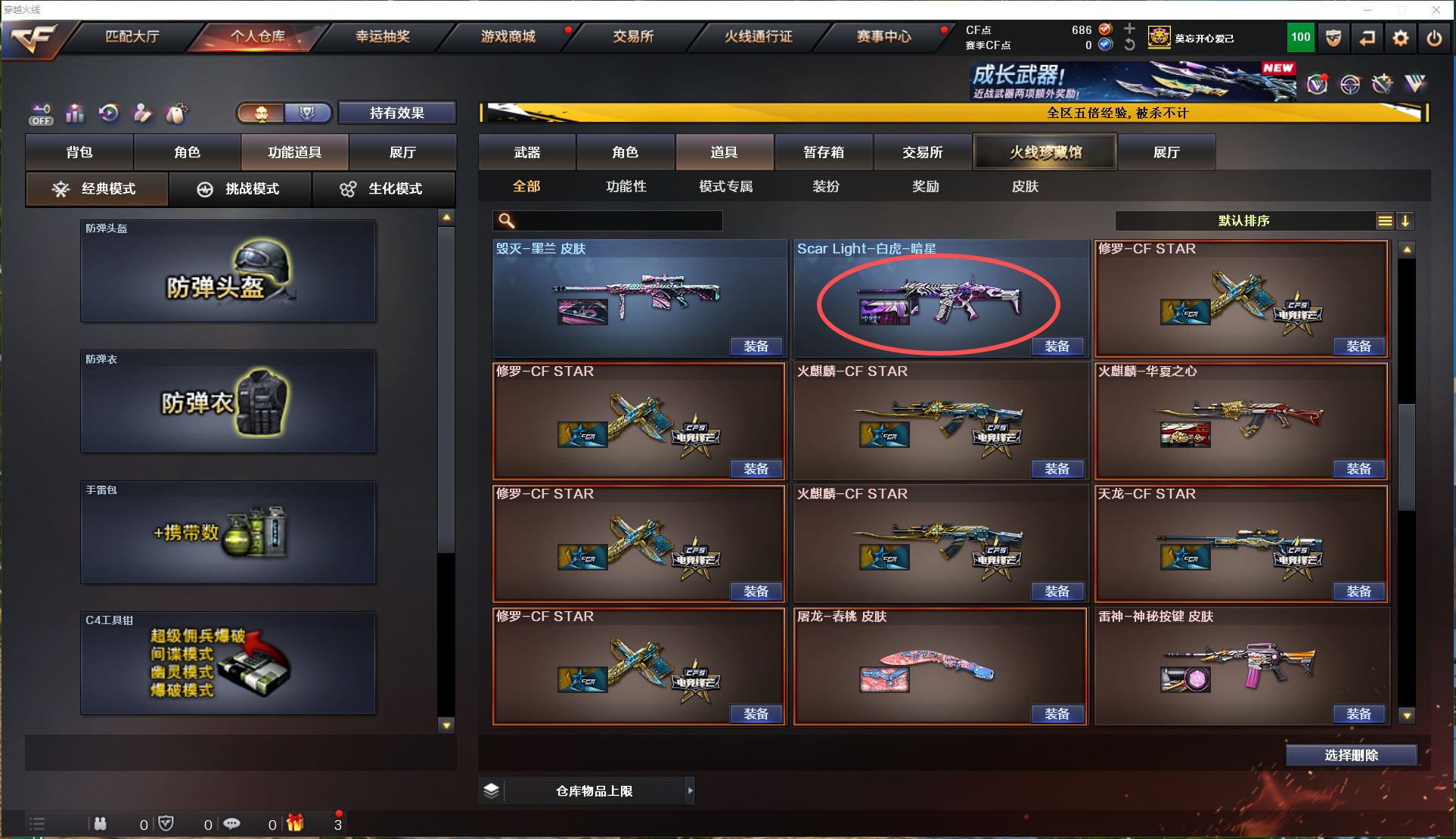This screenshot has width=1456, height=839.
Task: Toggle the sort direction arrow button
Action: [x=1405, y=221]
